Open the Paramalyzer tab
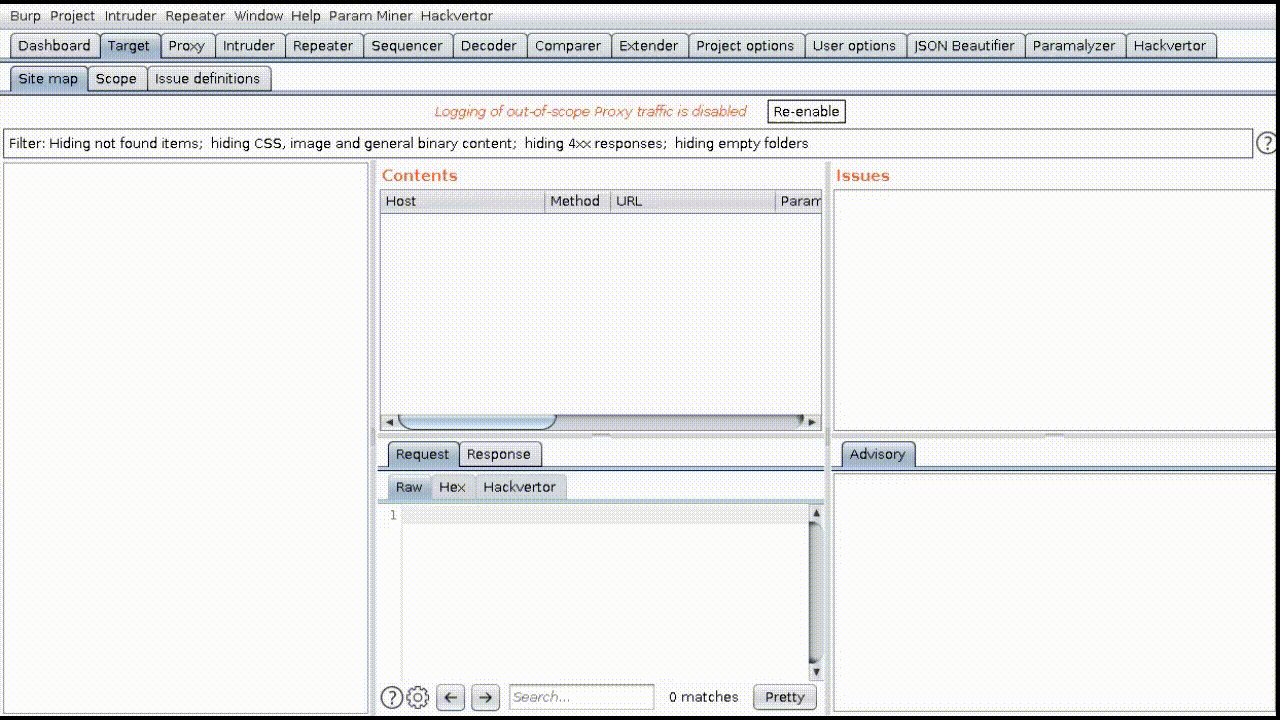The height and width of the screenshot is (720, 1280). coord(1074,46)
